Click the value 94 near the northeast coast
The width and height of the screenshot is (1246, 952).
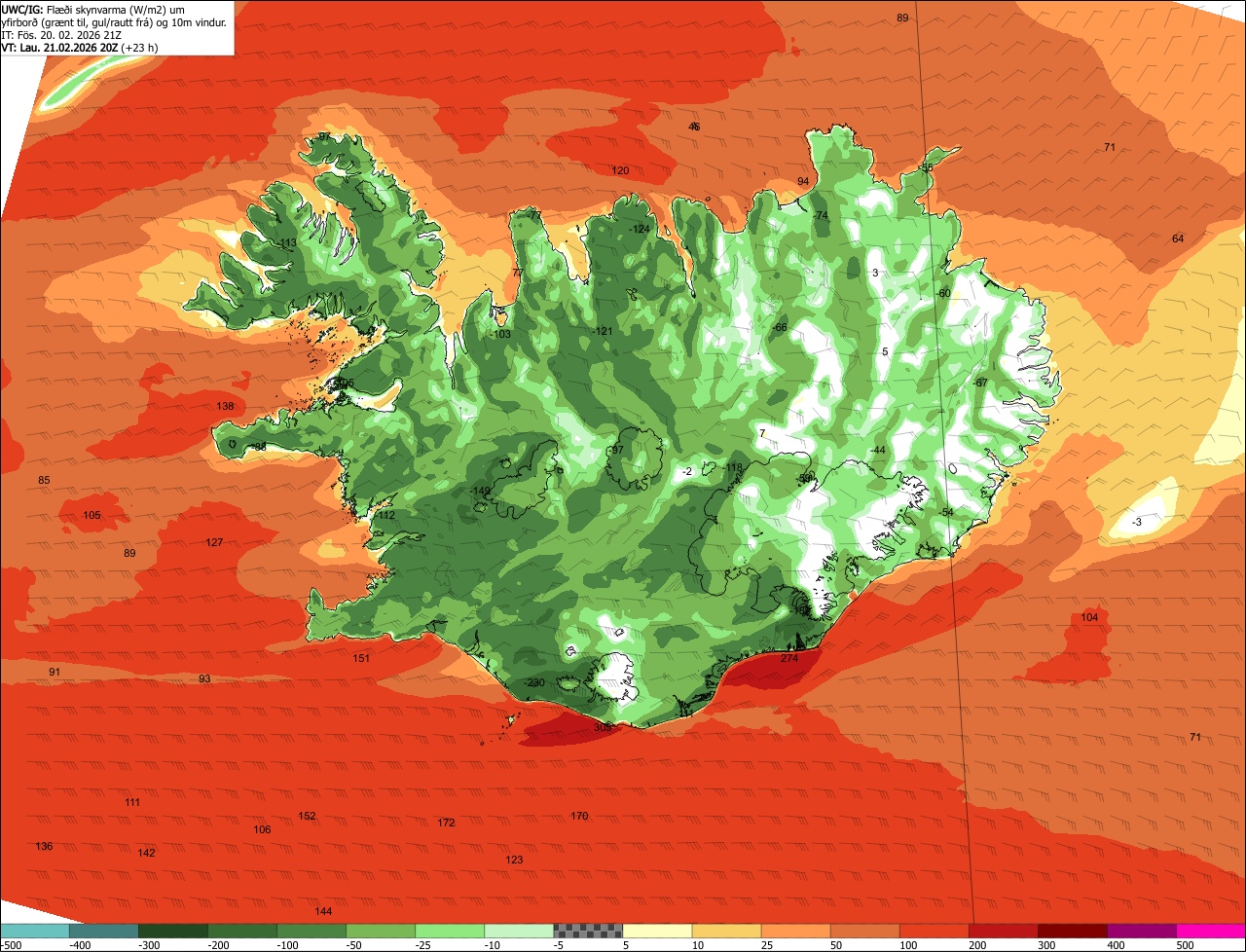click(x=803, y=182)
